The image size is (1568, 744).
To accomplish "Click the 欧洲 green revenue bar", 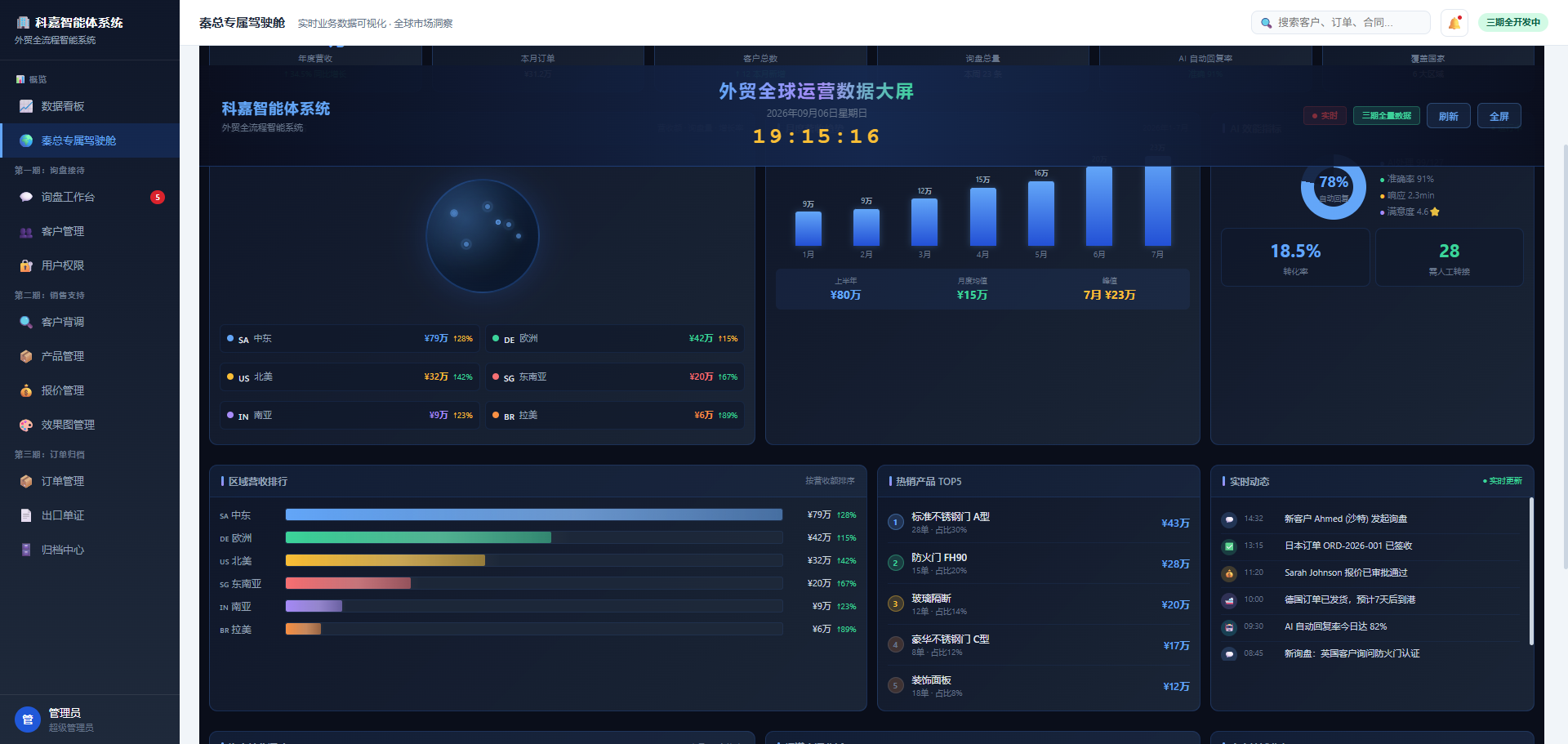I will [418, 537].
